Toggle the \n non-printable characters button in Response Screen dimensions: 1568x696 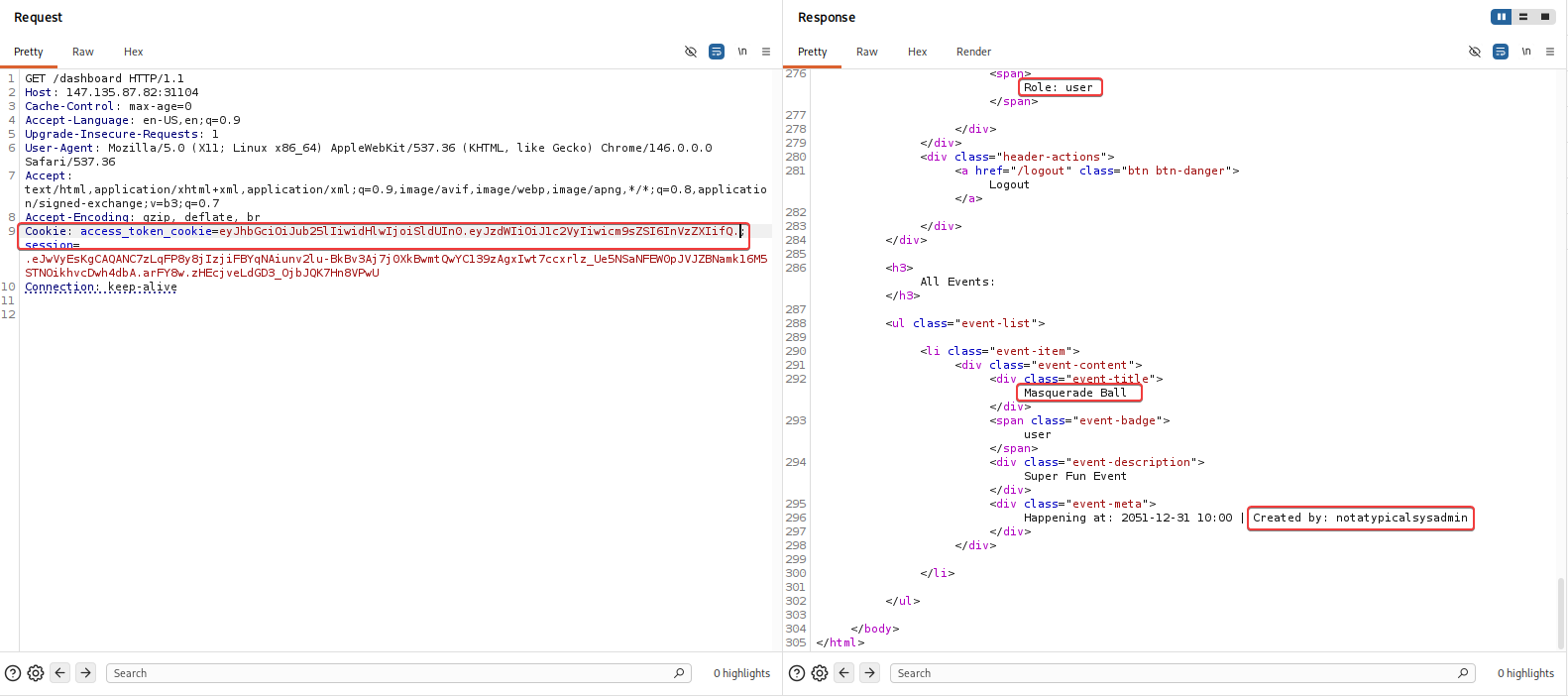click(1526, 52)
